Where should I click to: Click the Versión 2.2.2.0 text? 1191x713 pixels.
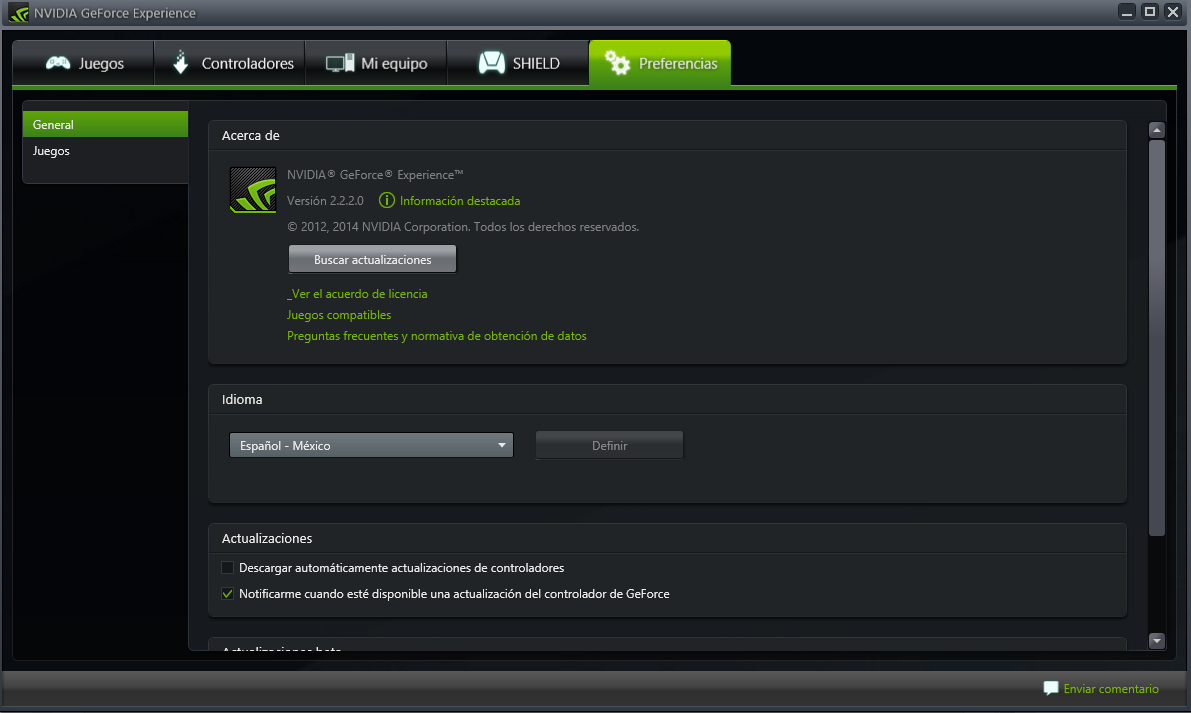pos(325,200)
